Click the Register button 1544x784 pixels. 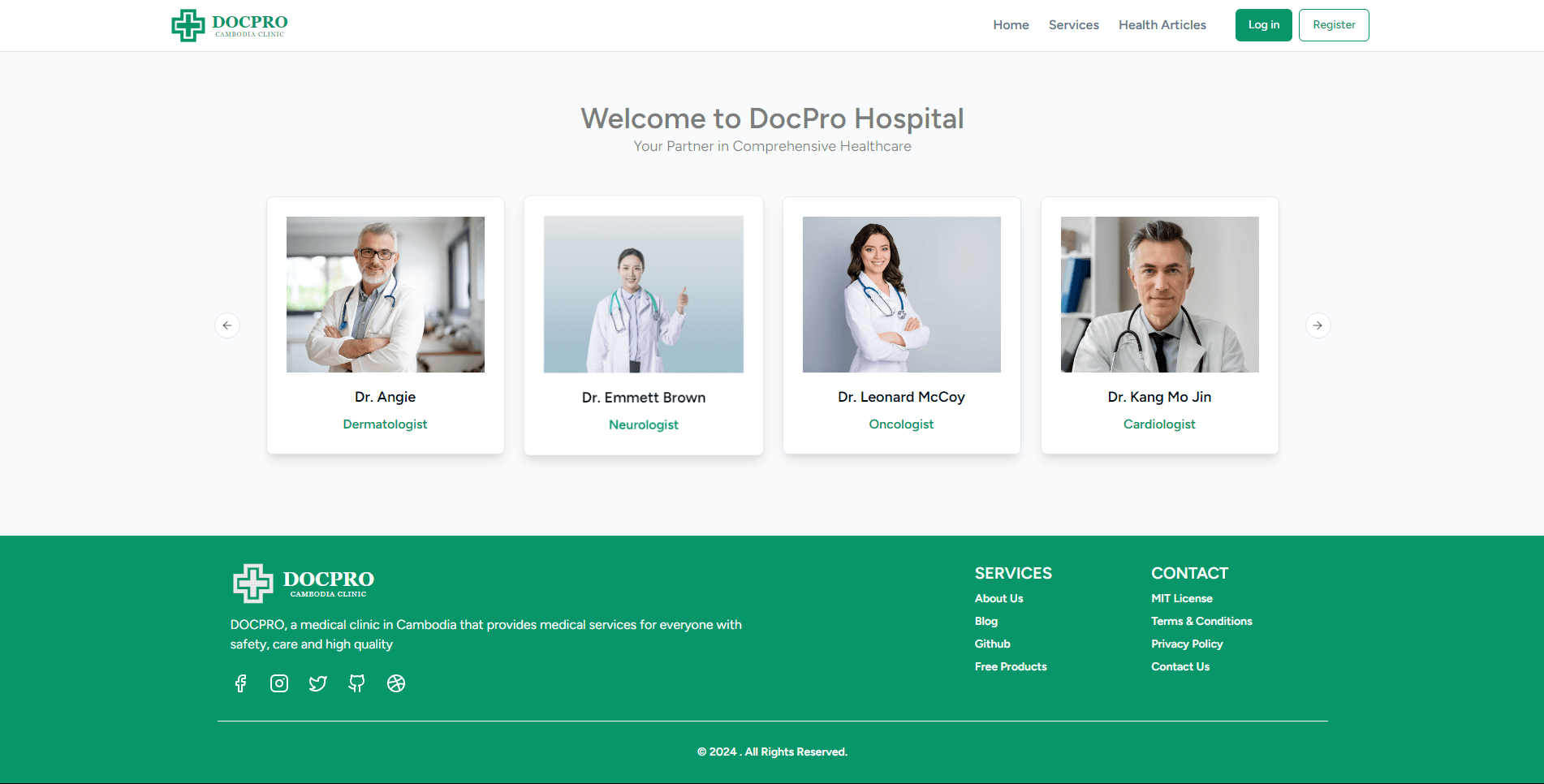click(x=1333, y=25)
